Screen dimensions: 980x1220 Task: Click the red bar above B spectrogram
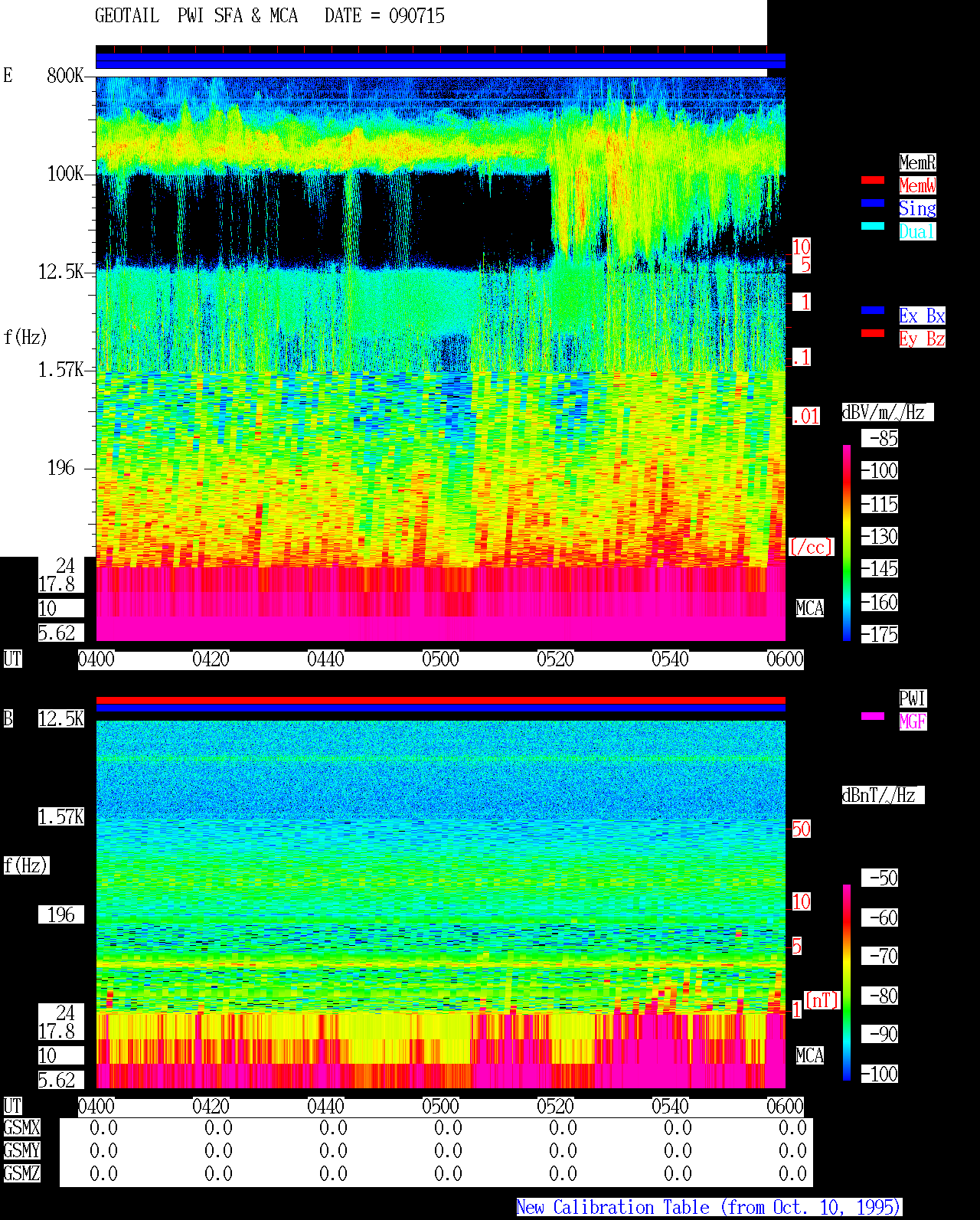(440, 700)
